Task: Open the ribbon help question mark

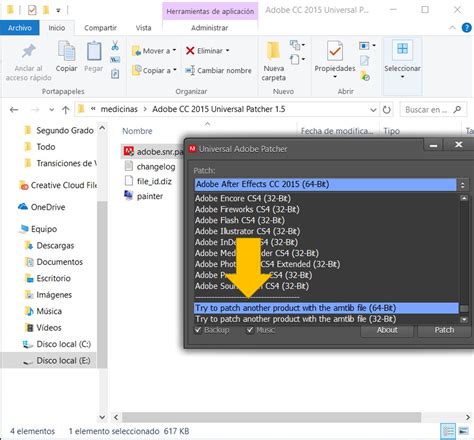Action: 467,28
